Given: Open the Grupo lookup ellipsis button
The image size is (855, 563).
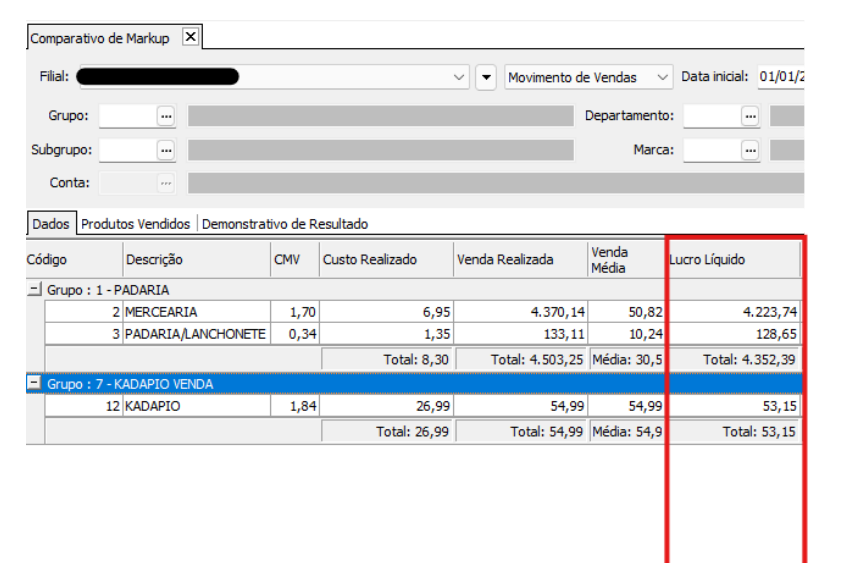Looking at the screenshot, I should pyautogui.click(x=166, y=116).
